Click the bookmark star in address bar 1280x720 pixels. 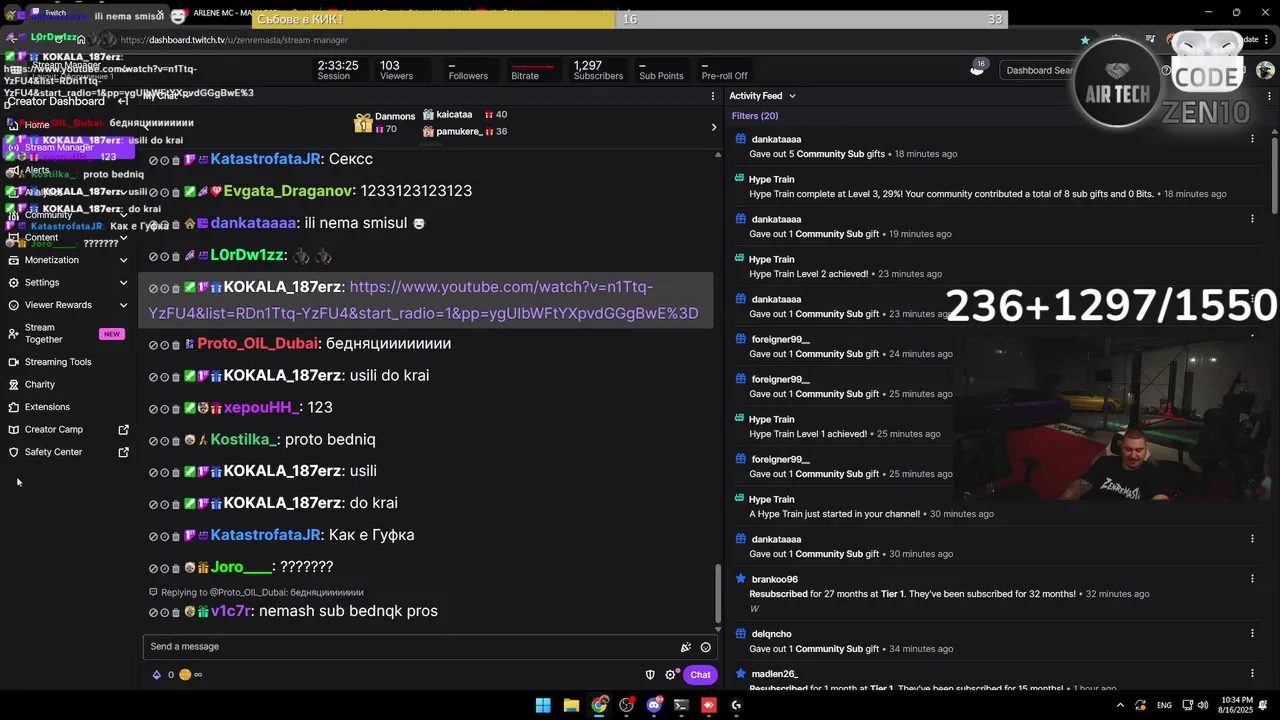[x=1085, y=40]
